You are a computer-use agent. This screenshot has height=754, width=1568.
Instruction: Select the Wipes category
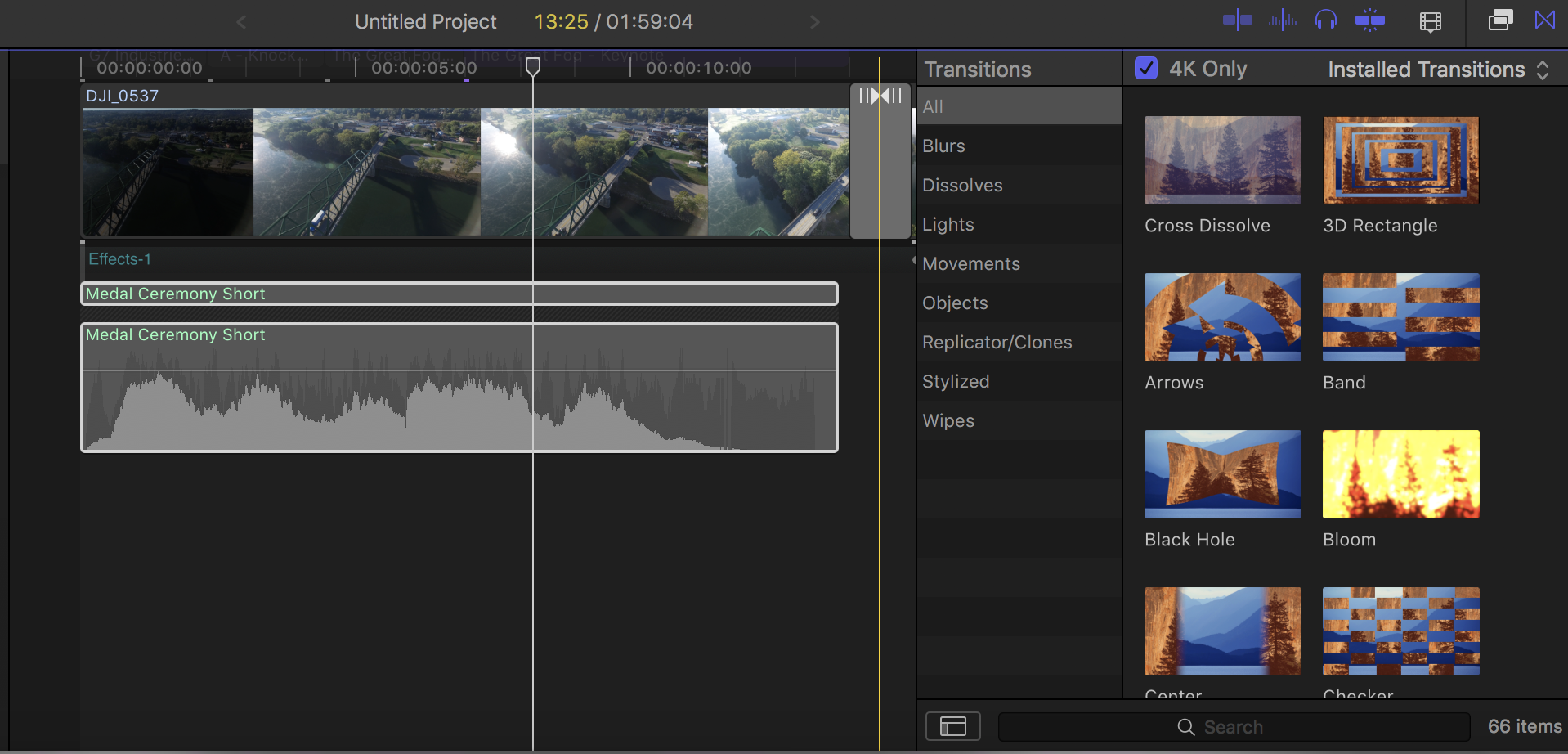pos(1019,420)
